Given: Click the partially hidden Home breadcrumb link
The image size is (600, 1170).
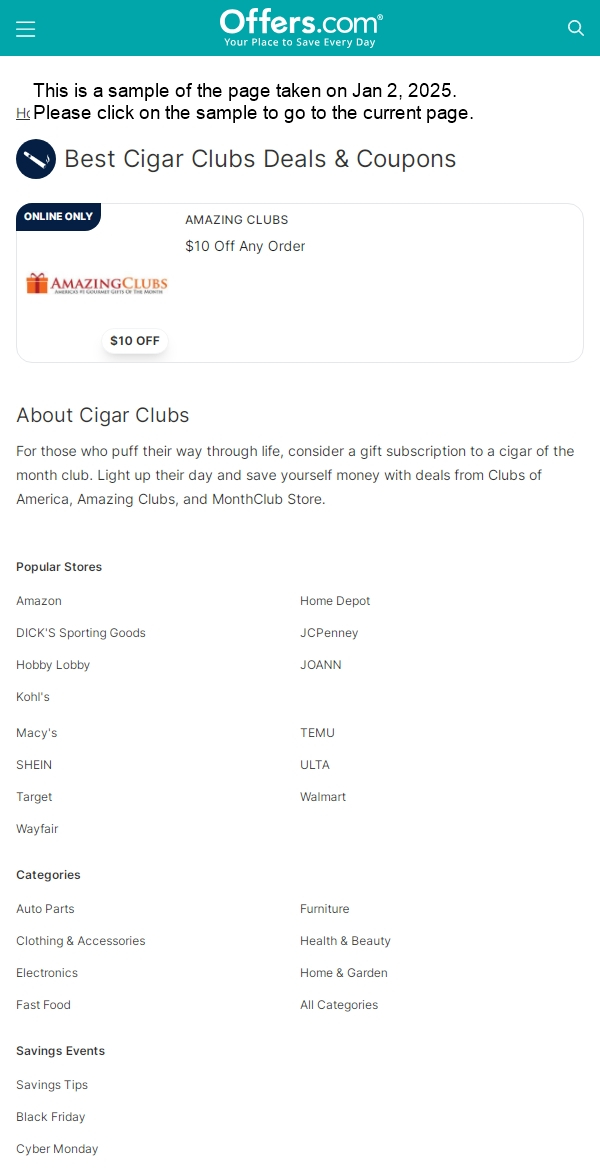Looking at the screenshot, I should 22,113.
